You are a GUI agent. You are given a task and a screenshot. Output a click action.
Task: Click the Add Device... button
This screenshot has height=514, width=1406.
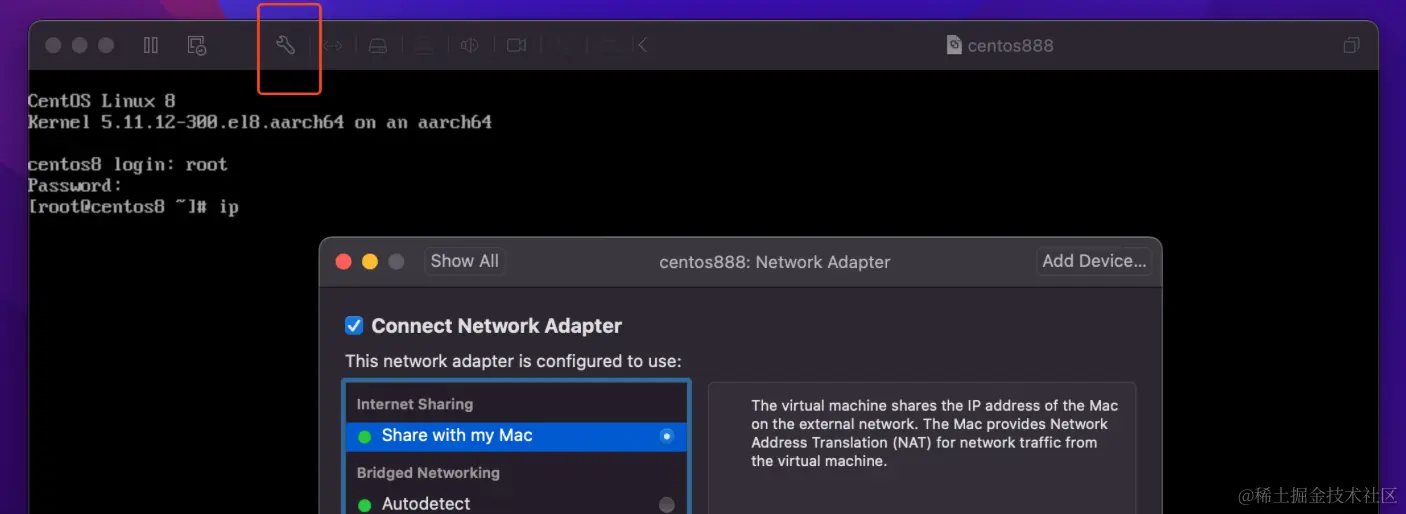tap(1094, 261)
